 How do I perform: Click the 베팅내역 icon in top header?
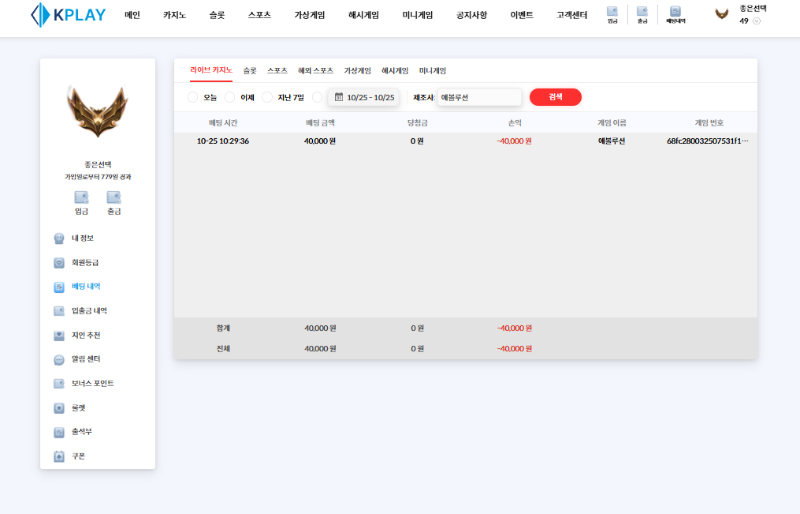tap(676, 13)
